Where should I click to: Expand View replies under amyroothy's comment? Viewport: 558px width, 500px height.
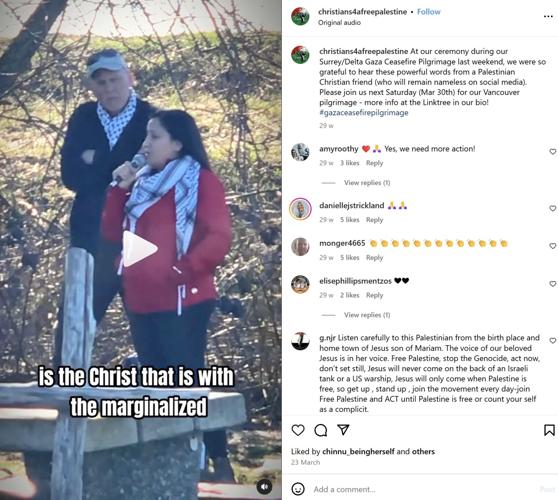click(x=367, y=183)
